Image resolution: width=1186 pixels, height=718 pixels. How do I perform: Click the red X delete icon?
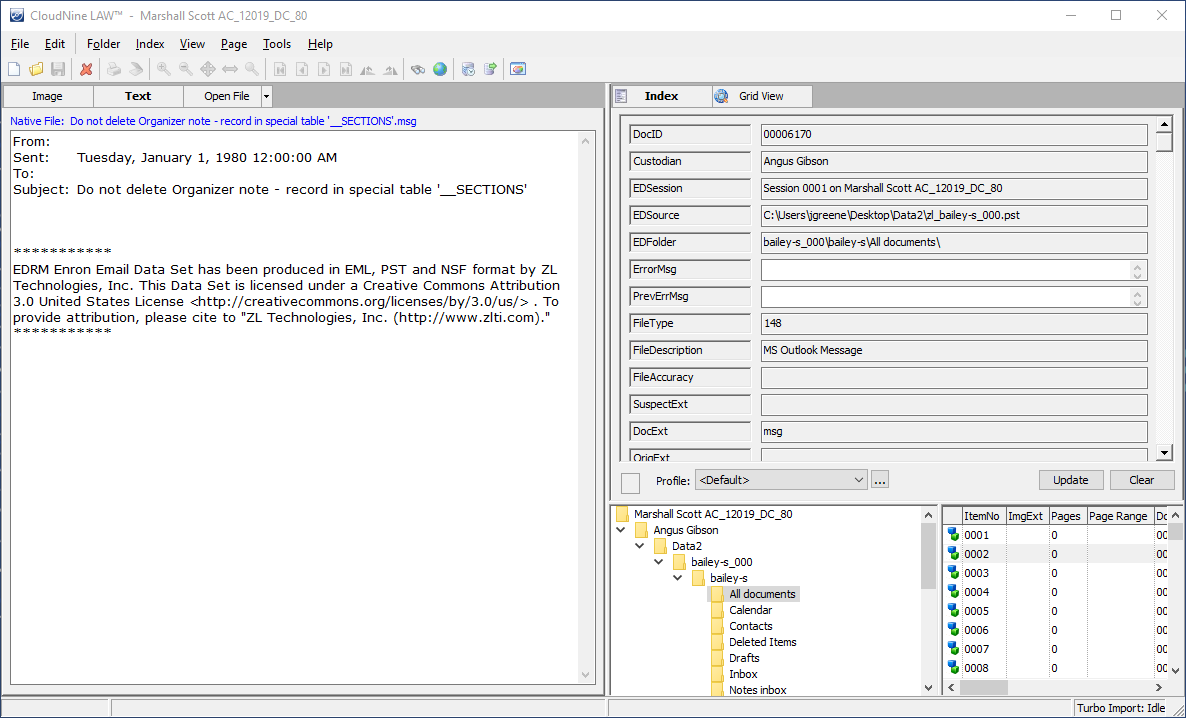click(x=86, y=69)
